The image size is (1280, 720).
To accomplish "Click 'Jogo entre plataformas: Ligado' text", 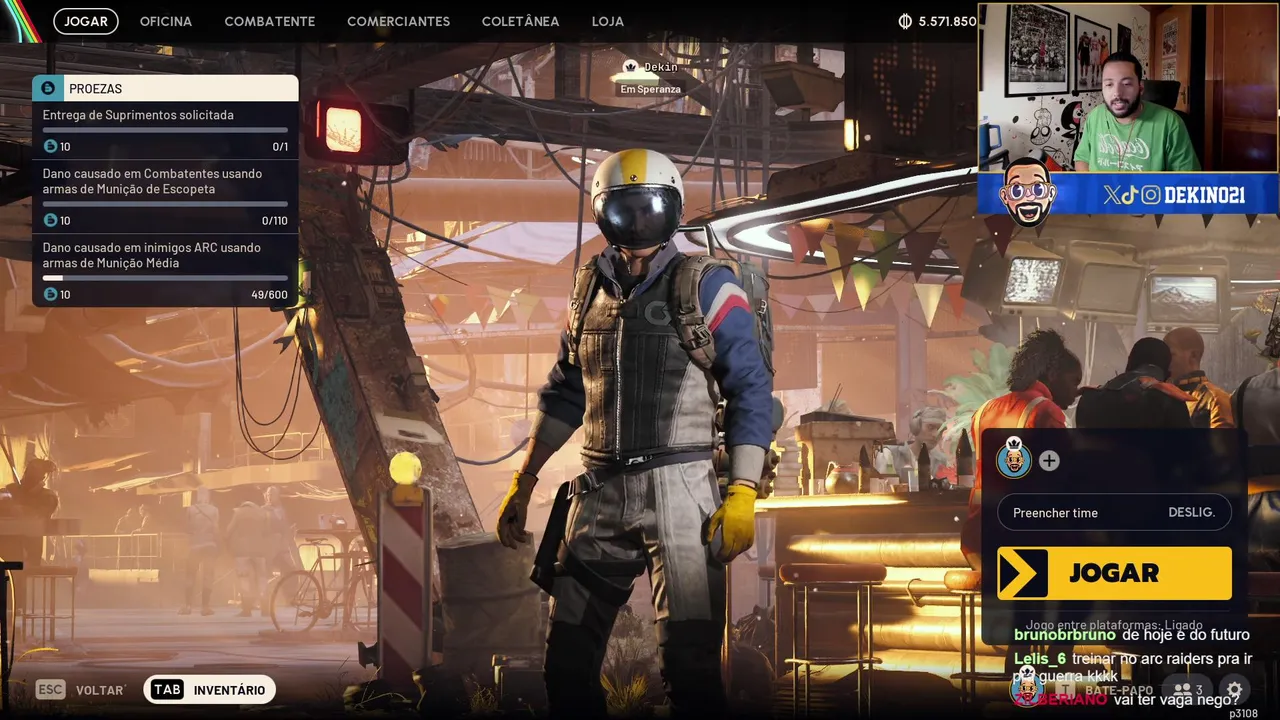I will 1114,624.
